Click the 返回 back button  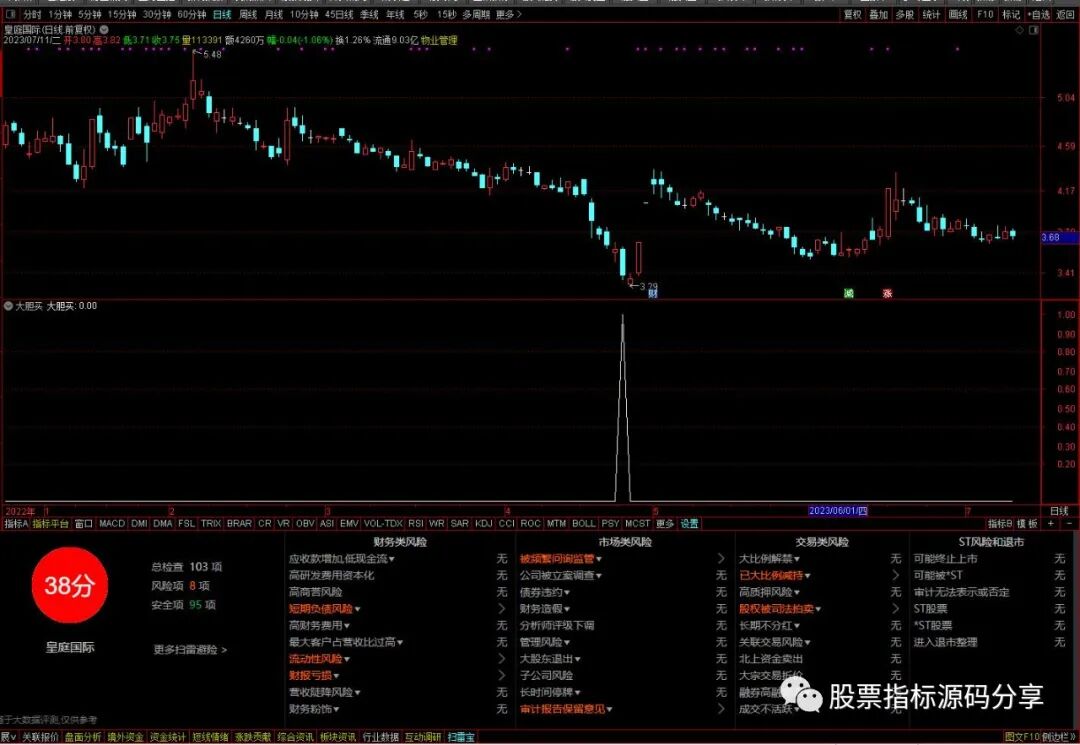pyautogui.click(x=1066, y=14)
